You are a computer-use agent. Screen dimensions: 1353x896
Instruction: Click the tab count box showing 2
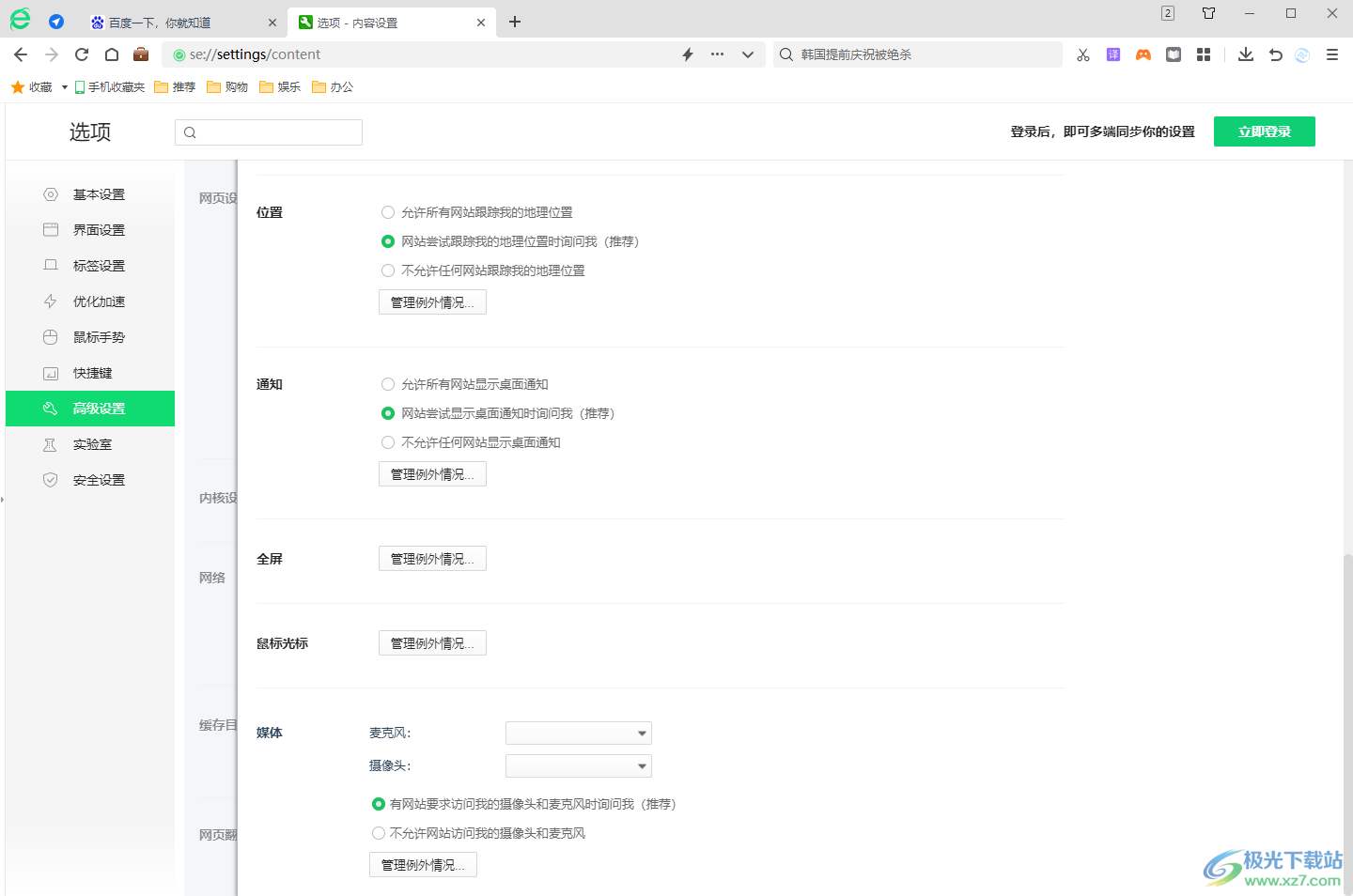pyautogui.click(x=1168, y=13)
